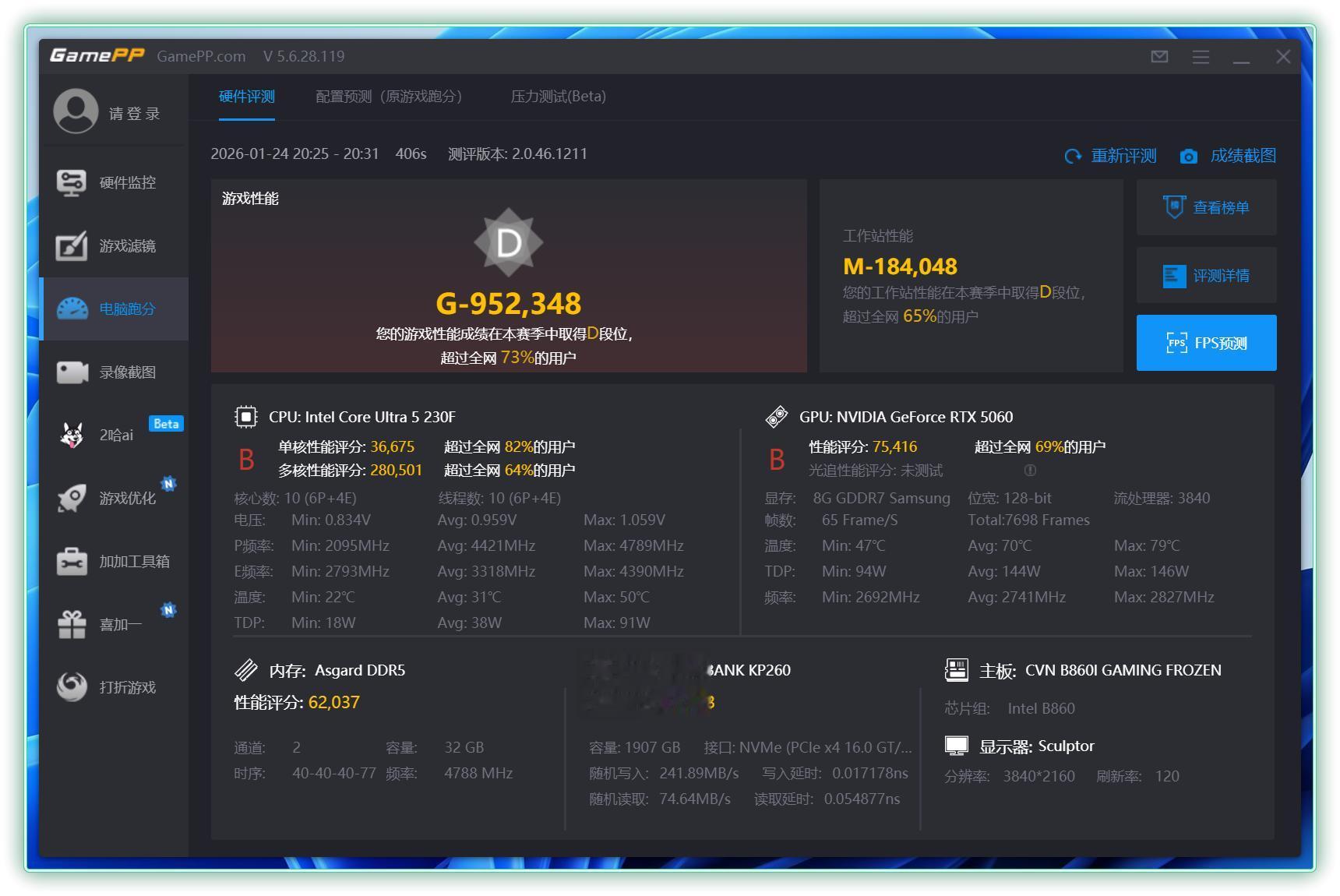1340x896 pixels.
Task: Click the motherboard icon beside 主板
Action: pos(956,670)
